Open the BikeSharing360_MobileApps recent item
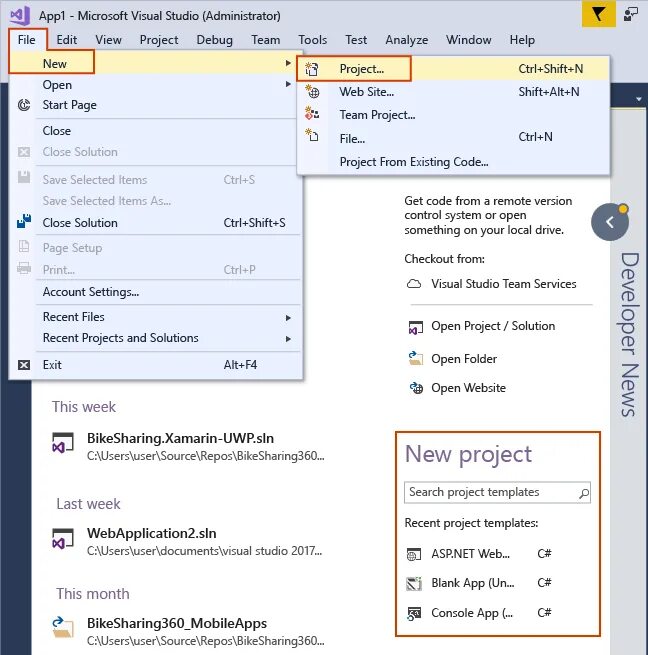The width and height of the screenshot is (648, 655). click(188, 631)
